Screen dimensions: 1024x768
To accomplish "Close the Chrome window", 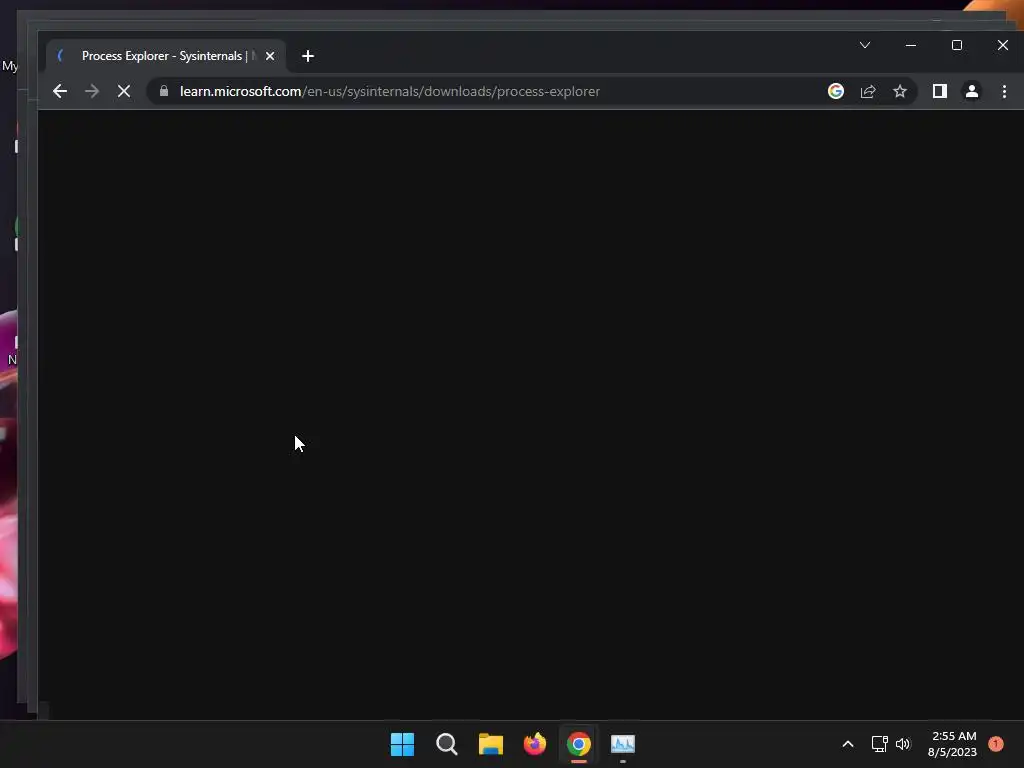I will [x=1002, y=45].
